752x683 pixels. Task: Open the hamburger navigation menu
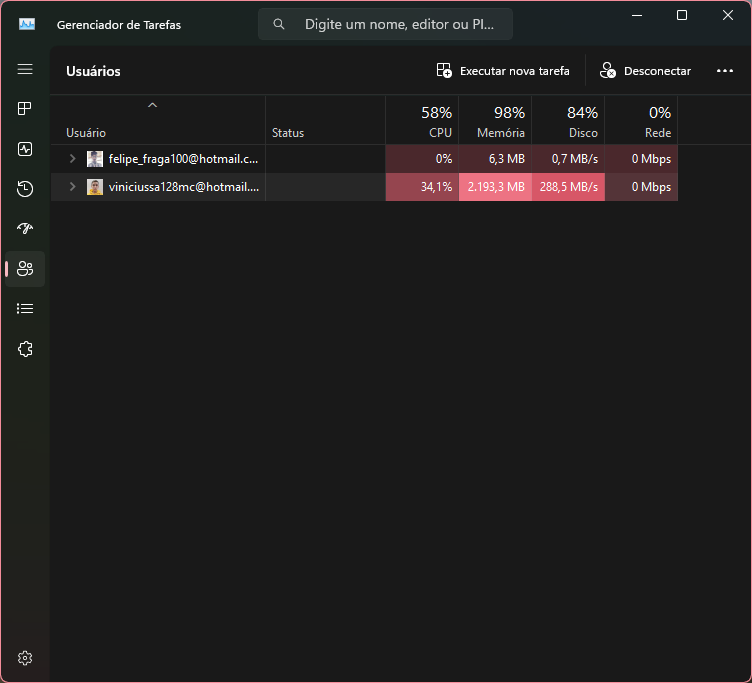click(25, 69)
